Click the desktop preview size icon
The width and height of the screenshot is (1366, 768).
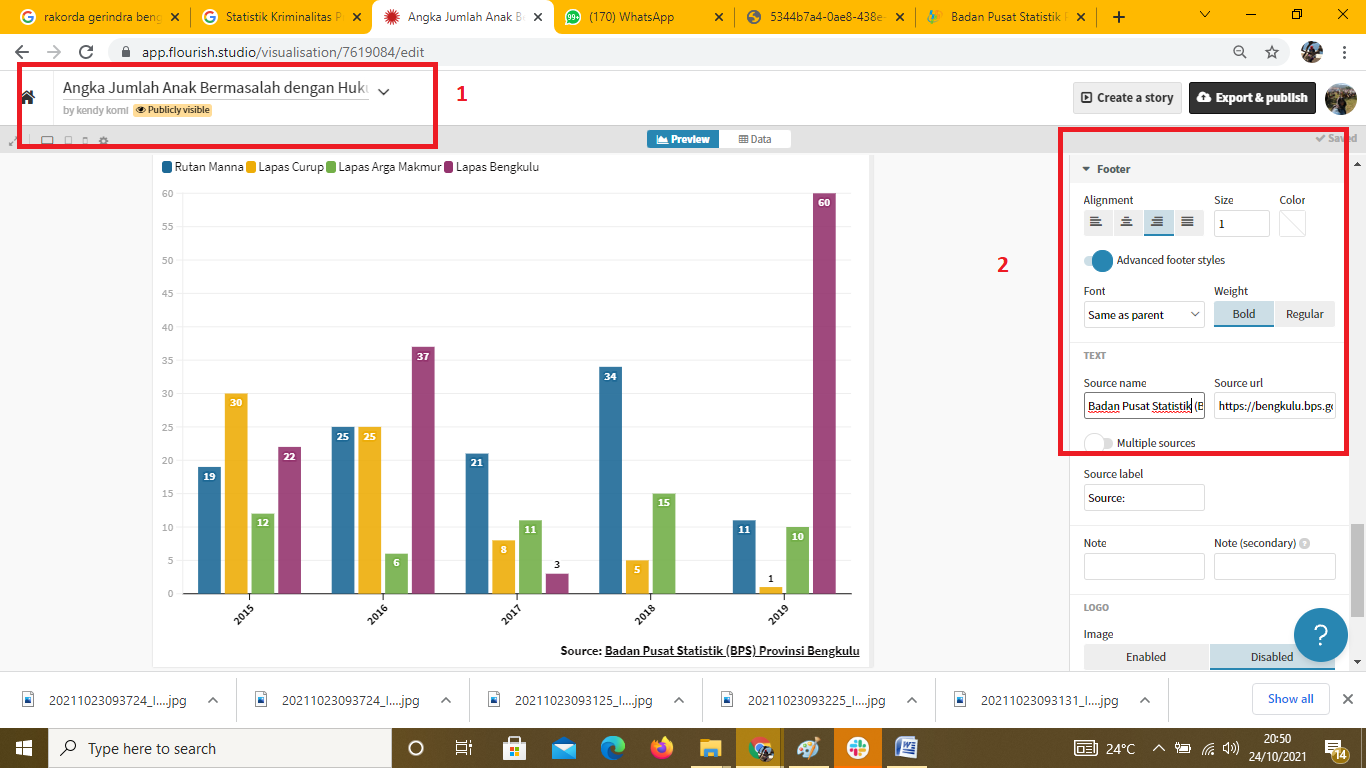(47, 141)
